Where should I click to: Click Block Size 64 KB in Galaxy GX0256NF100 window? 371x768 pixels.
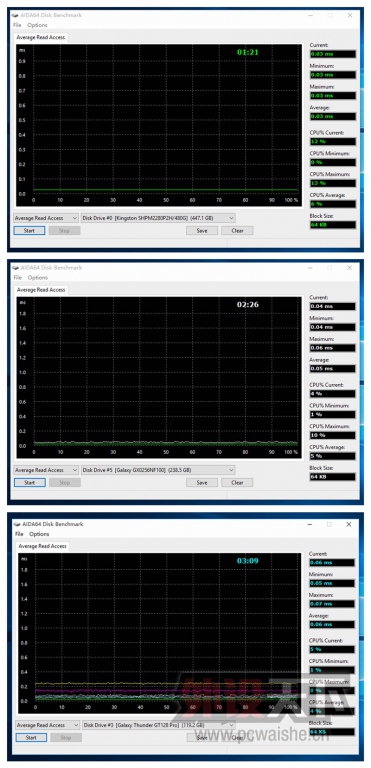coord(333,477)
